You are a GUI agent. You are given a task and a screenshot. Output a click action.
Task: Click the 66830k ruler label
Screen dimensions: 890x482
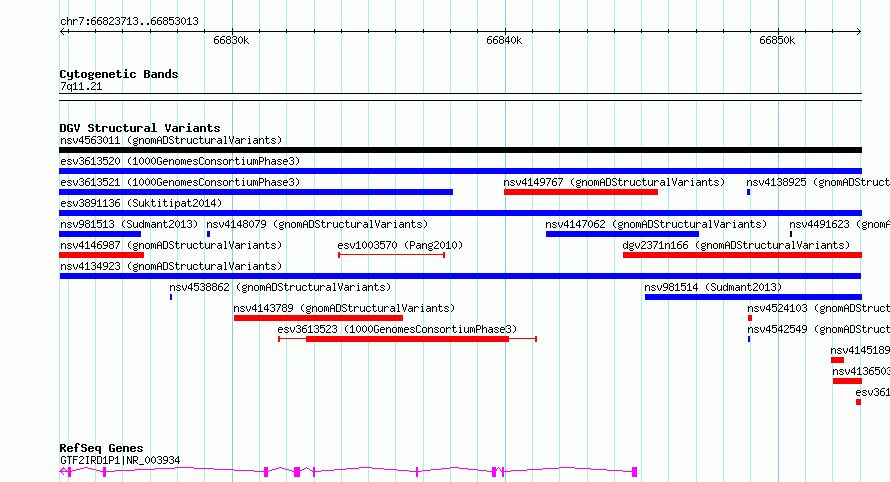coord(231,41)
